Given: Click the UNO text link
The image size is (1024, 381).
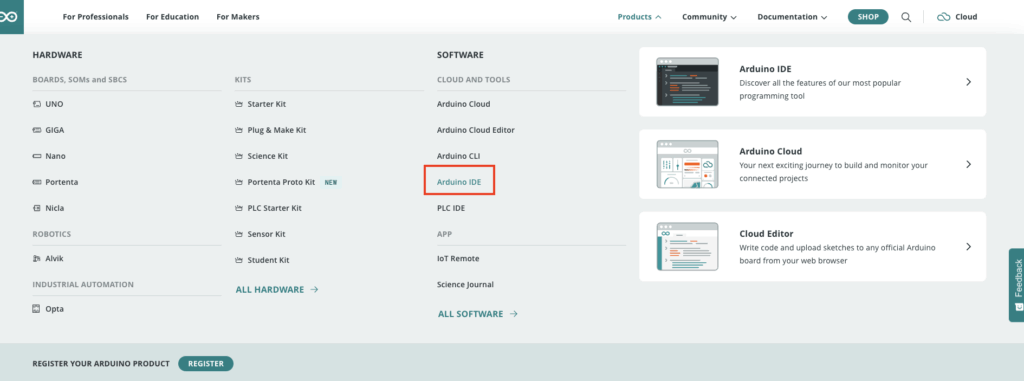Looking at the screenshot, I should (x=54, y=104).
